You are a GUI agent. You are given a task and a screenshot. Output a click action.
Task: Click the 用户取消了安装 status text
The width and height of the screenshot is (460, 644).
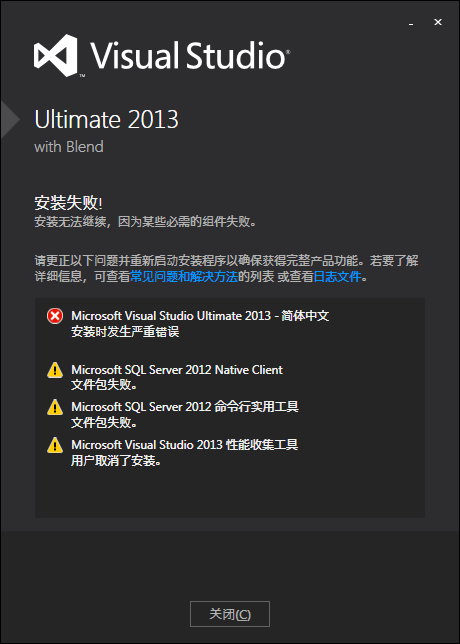(116, 461)
